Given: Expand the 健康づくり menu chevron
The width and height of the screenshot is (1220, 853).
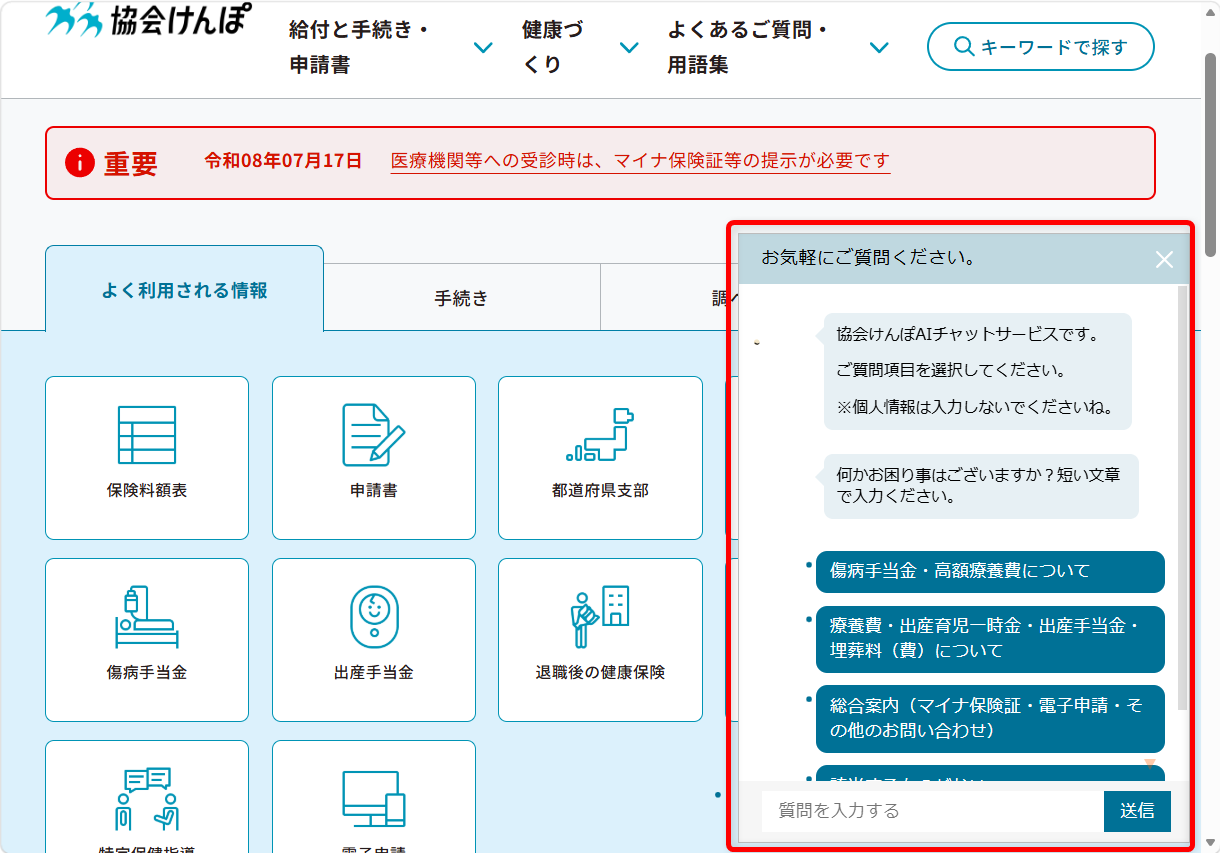Looking at the screenshot, I should tap(629, 47).
